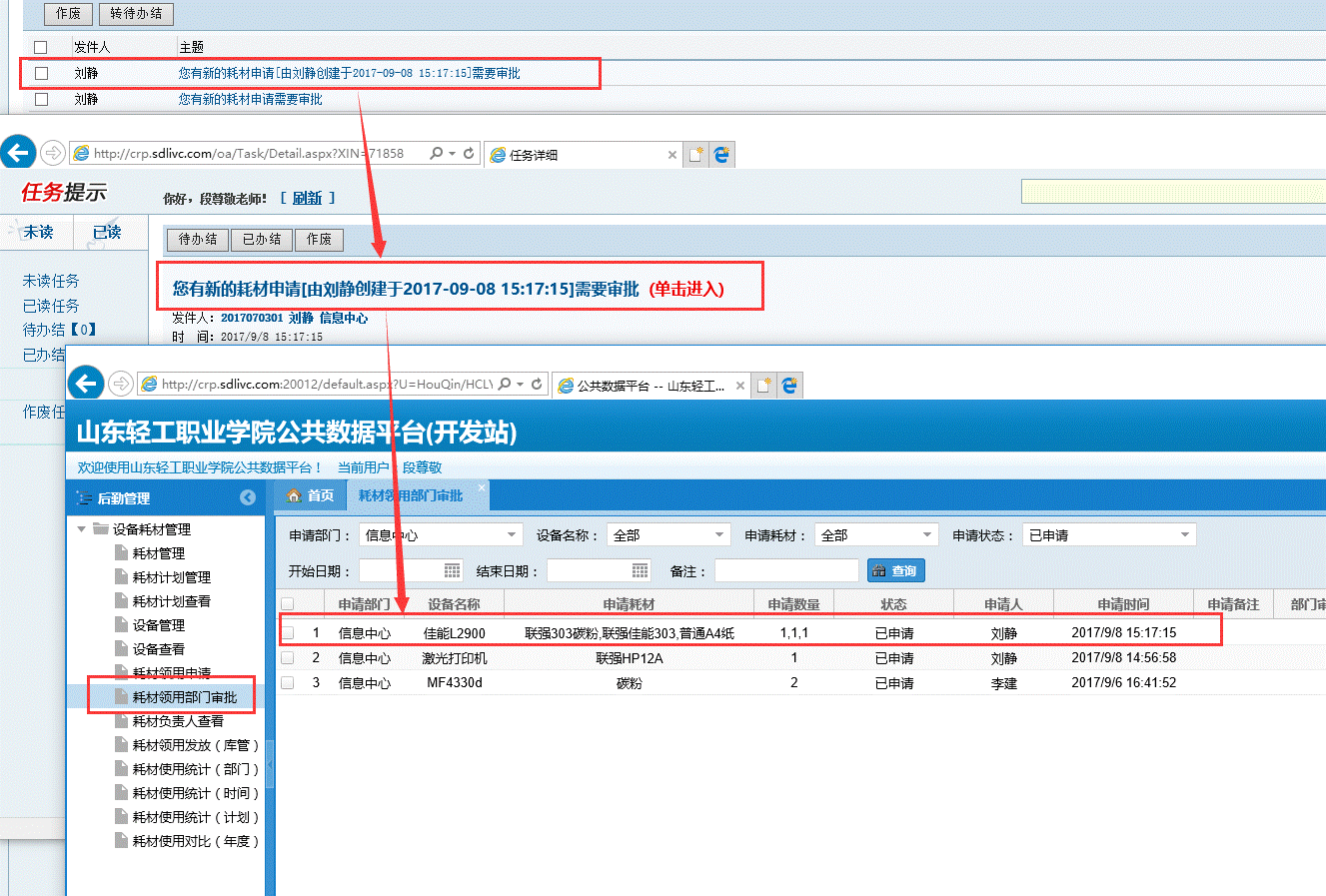This screenshot has height=896, width=1326.
Task: Click the 开始日期 input field
Action: [x=402, y=570]
